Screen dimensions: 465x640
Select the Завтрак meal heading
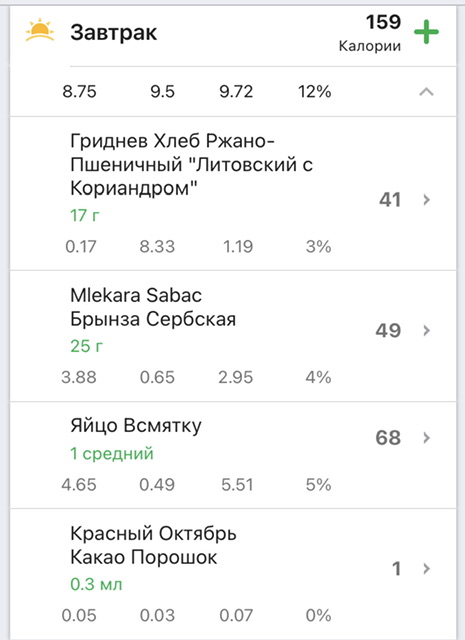tap(113, 33)
